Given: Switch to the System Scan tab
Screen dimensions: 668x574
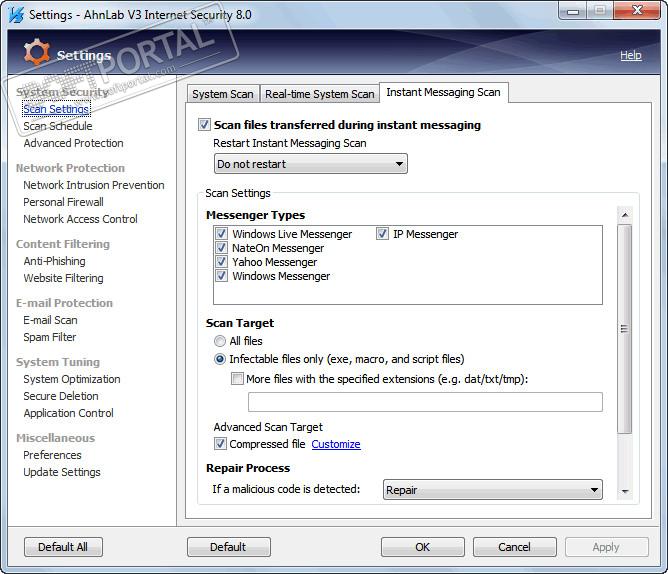Looking at the screenshot, I should pyautogui.click(x=223, y=94).
